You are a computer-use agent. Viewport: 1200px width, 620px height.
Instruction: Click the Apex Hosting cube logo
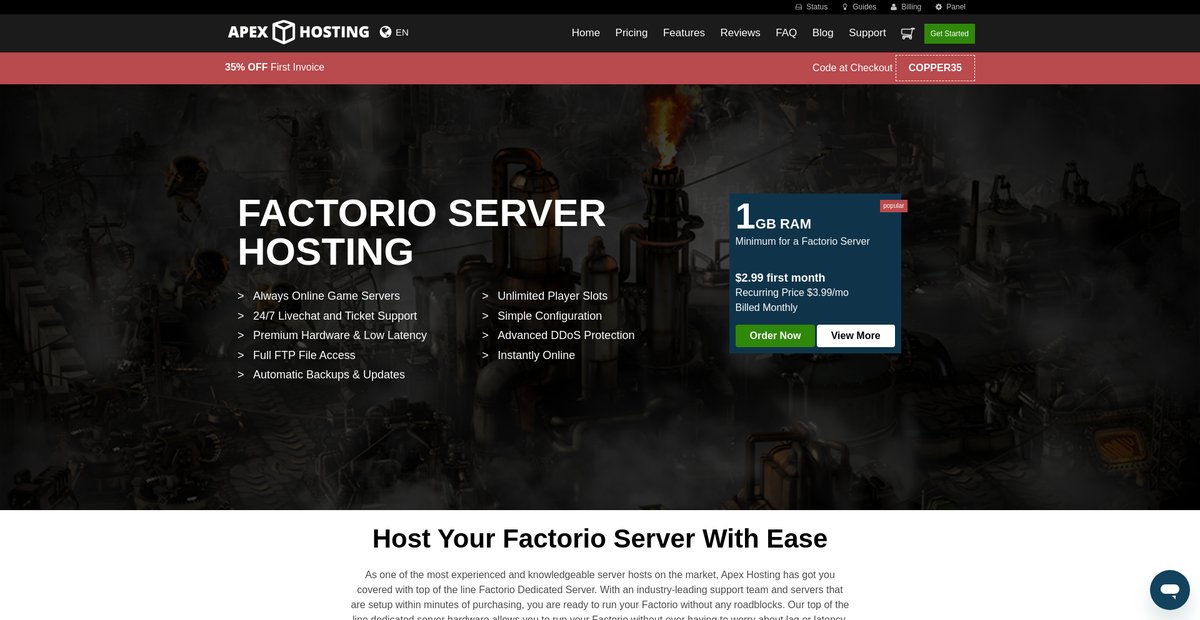pyautogui.click(x=284, y=32)
